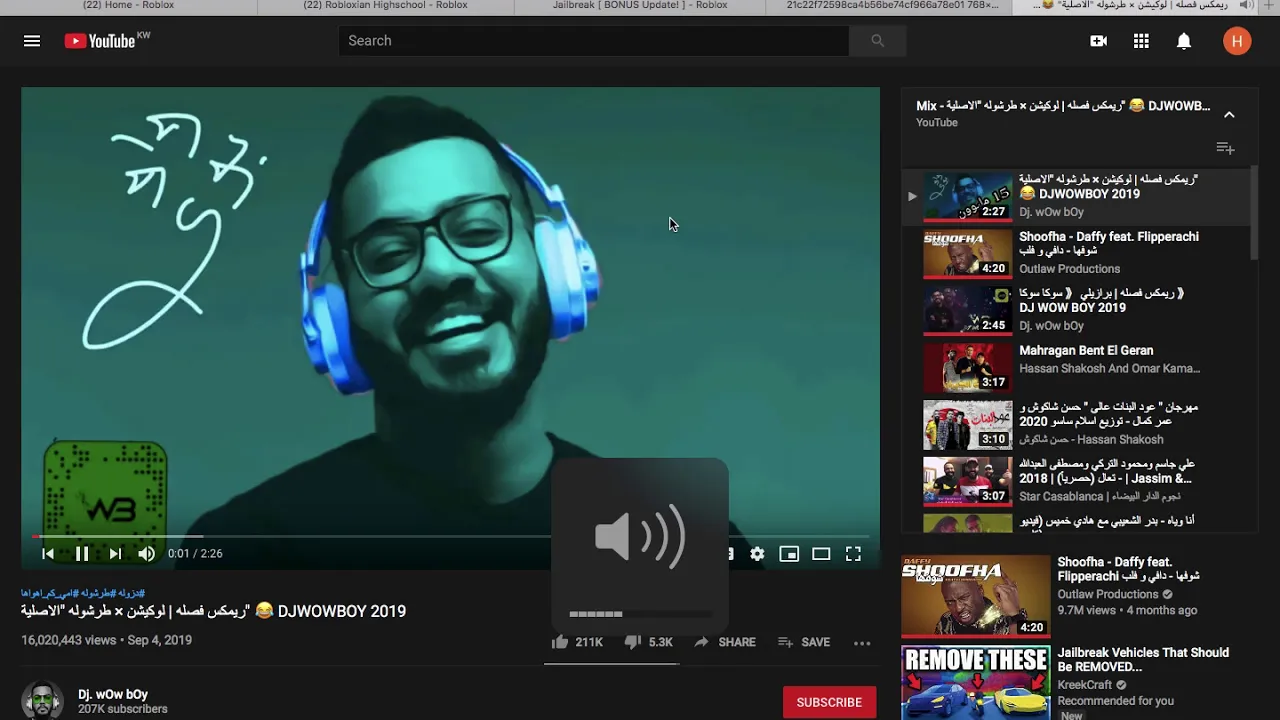1280x720 pixels.
Task: Save the video to a playlist
Action: (x=804, y=642)
